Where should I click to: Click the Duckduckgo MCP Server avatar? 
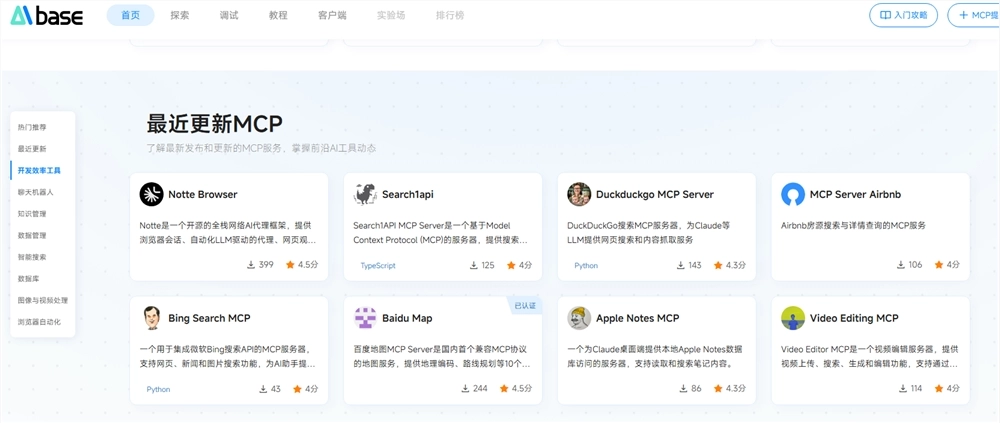point(579,194)
